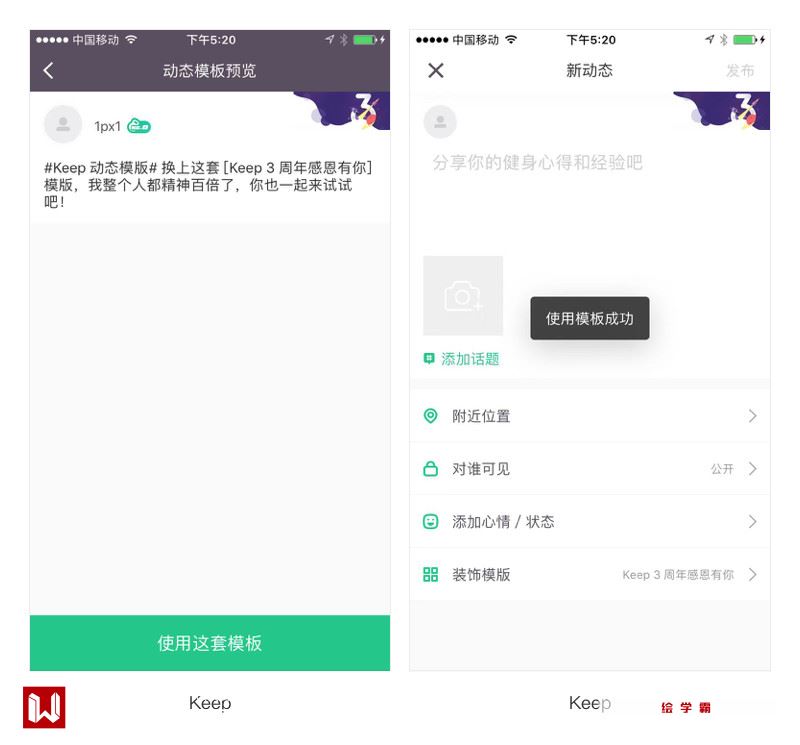Tap the 1px1 user avatar
This screenshot has width=800, height=745.
63,124
